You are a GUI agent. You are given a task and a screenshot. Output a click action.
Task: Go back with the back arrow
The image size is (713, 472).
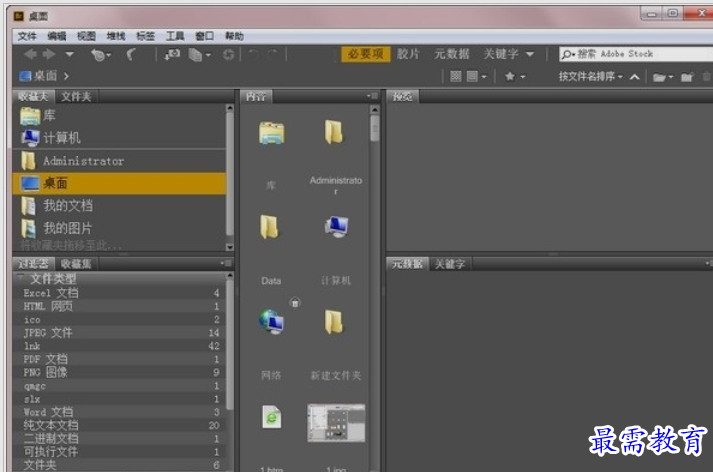30,55
